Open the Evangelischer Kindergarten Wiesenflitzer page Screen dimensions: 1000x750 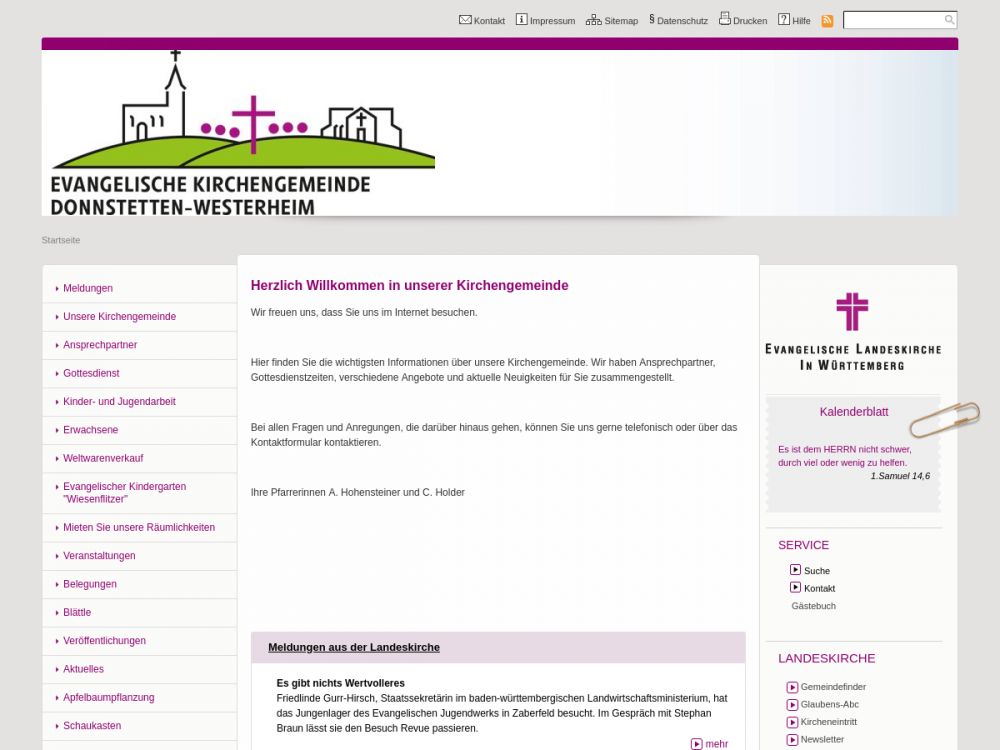pos(124,492)
